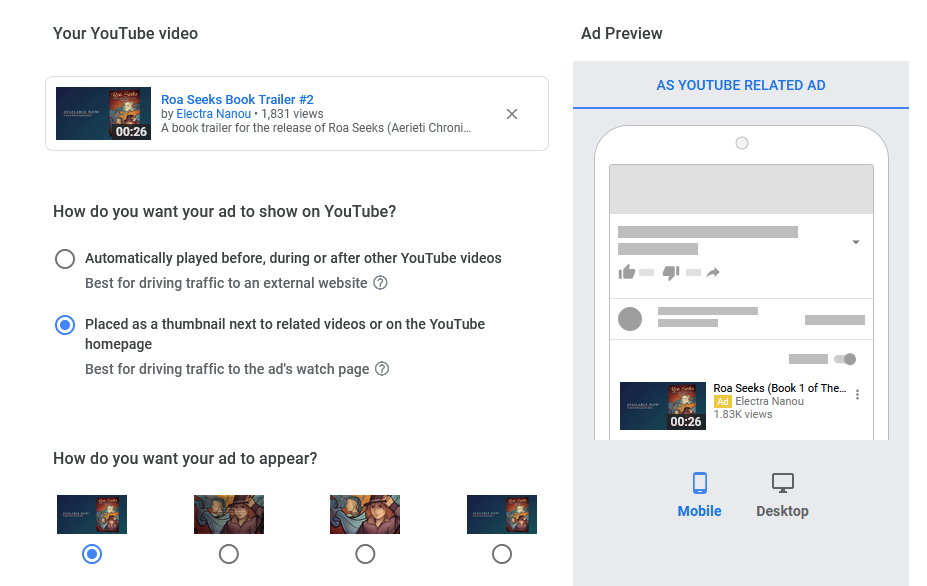Choose placed as thumbnail next to related videos

[x=65, y=324]
